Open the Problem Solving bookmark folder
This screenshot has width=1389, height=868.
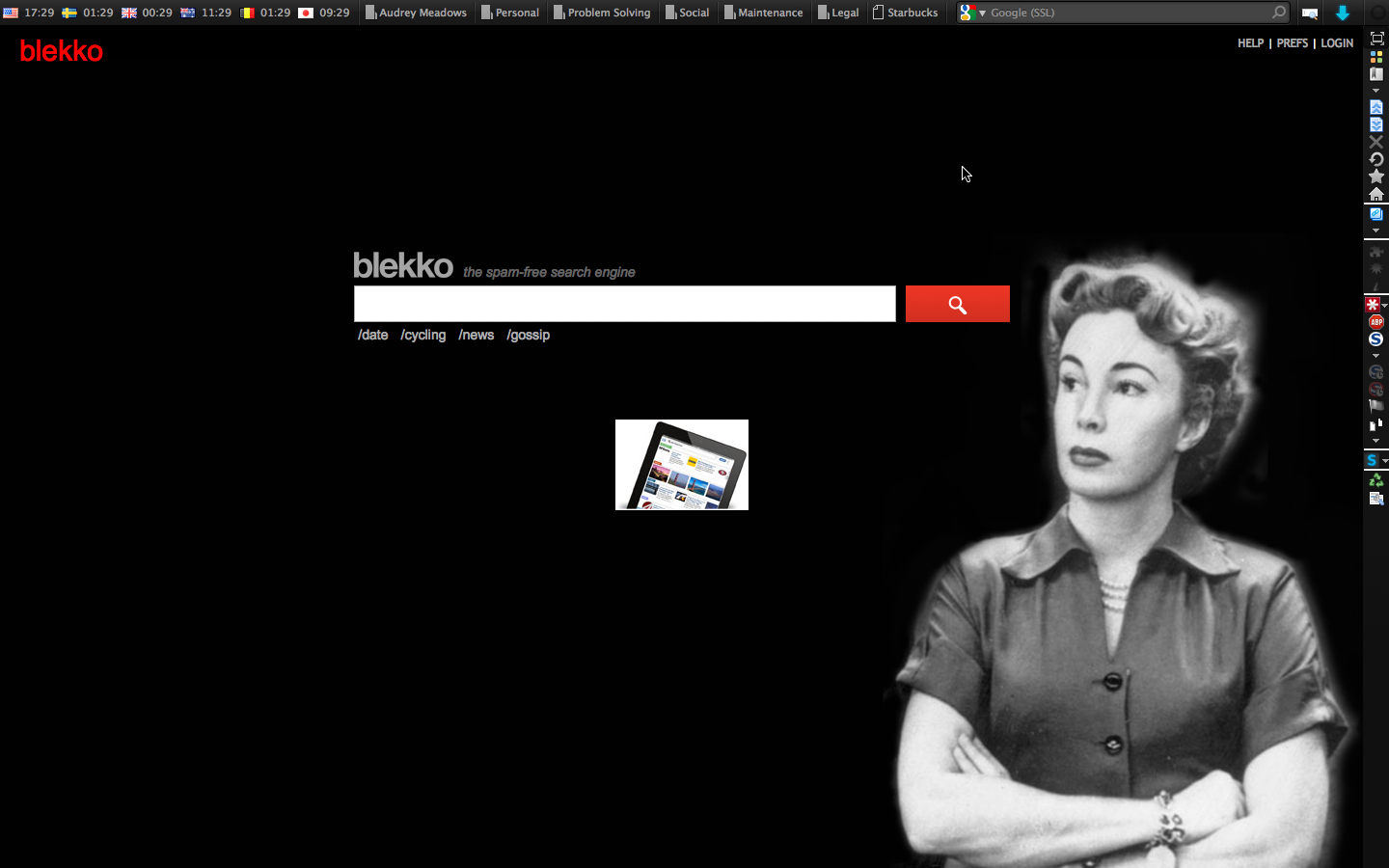pos(602,13)
